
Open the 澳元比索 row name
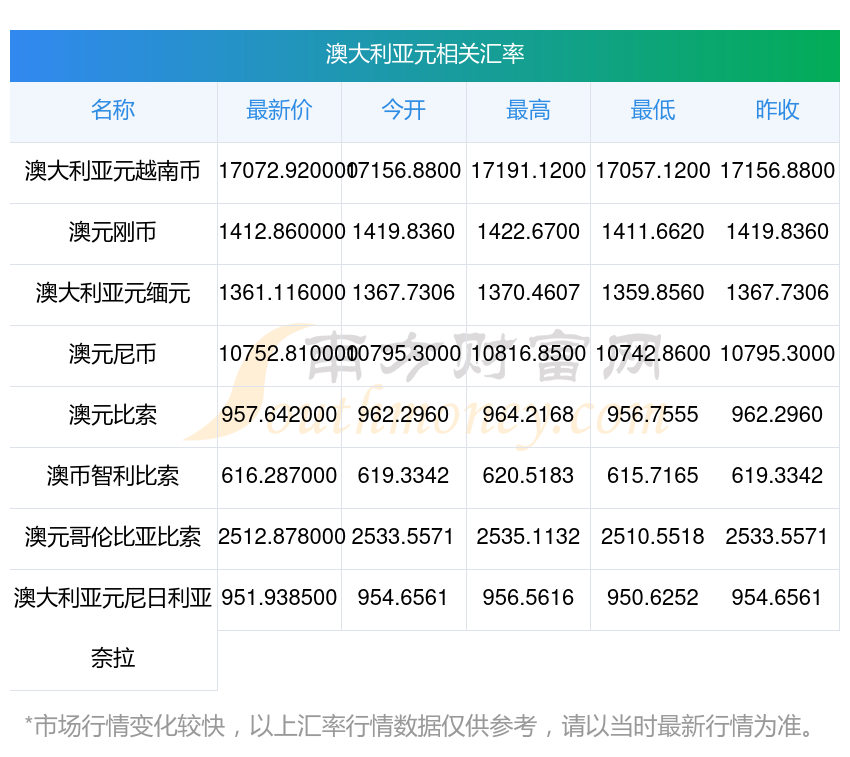[x=113, y=415]
